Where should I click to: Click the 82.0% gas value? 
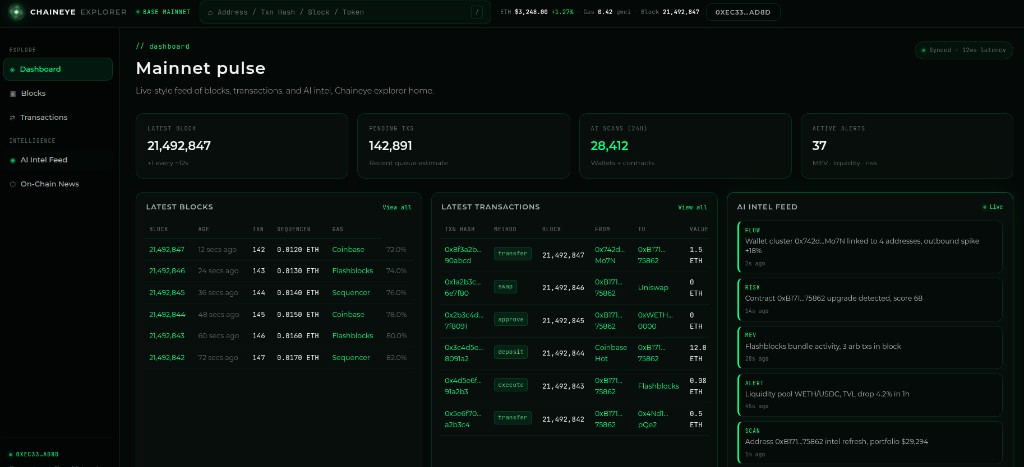point(396,358)
